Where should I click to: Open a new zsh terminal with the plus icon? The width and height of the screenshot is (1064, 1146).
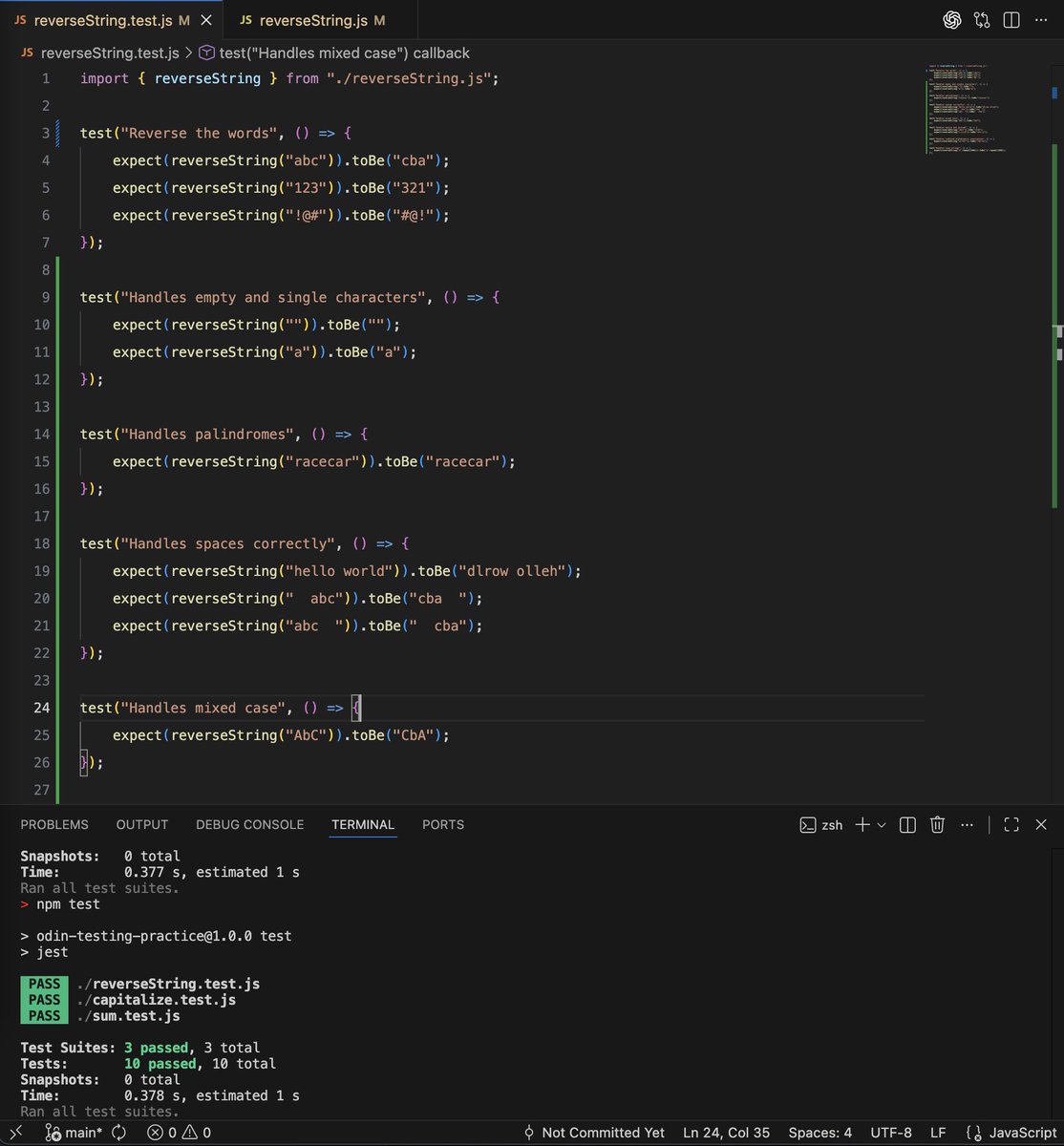[864, 824]
